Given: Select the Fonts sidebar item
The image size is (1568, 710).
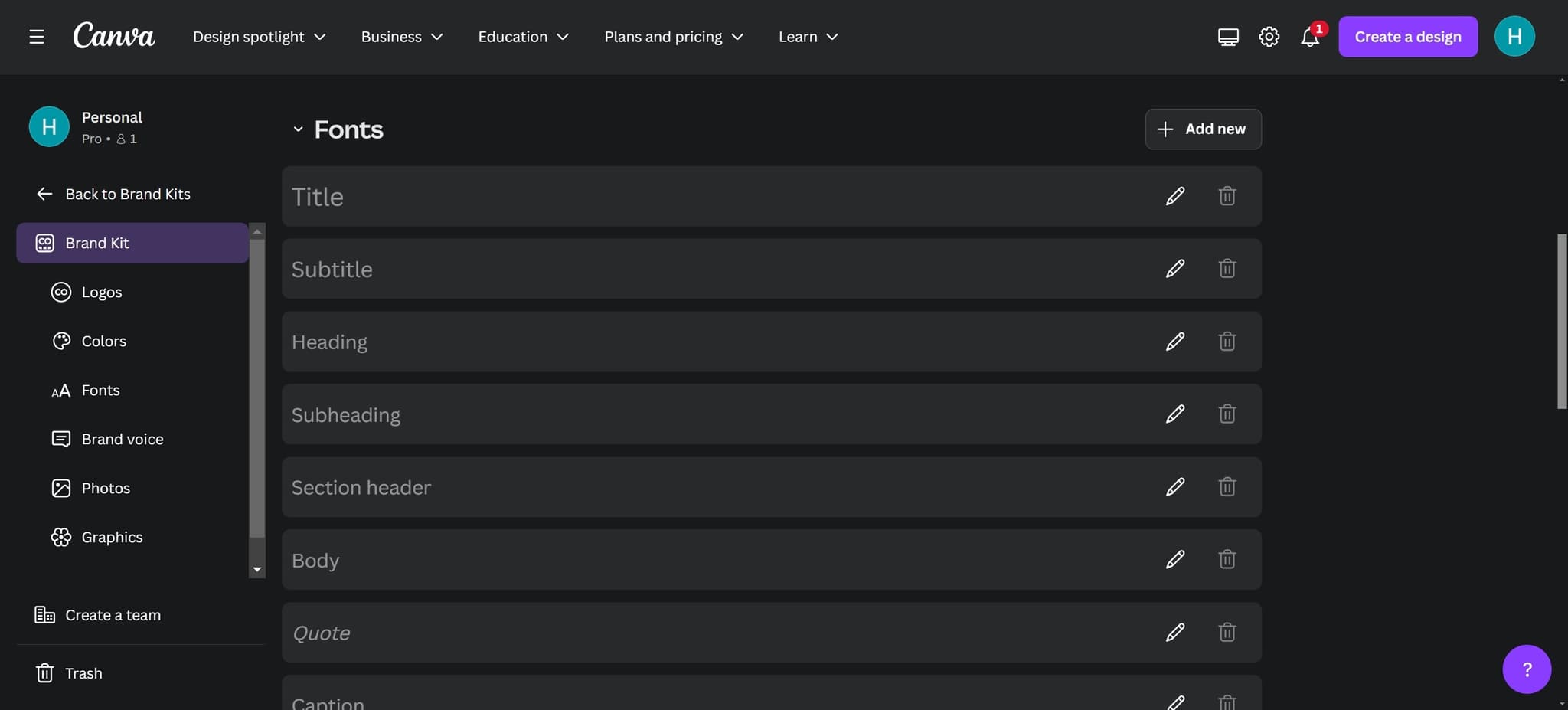Looking at the screenshot, I should [100, 390].
